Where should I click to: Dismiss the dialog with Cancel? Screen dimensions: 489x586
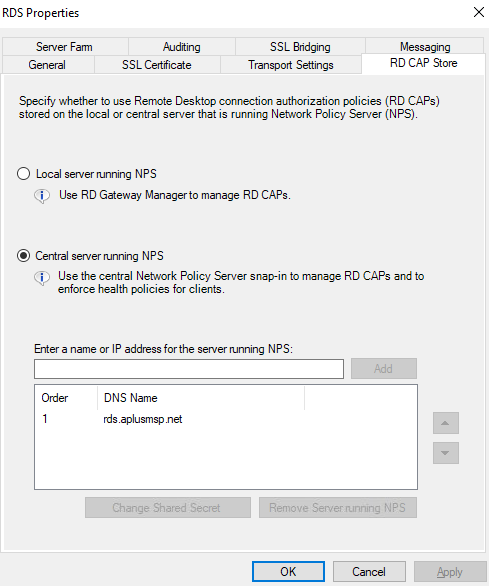point(369,571)
